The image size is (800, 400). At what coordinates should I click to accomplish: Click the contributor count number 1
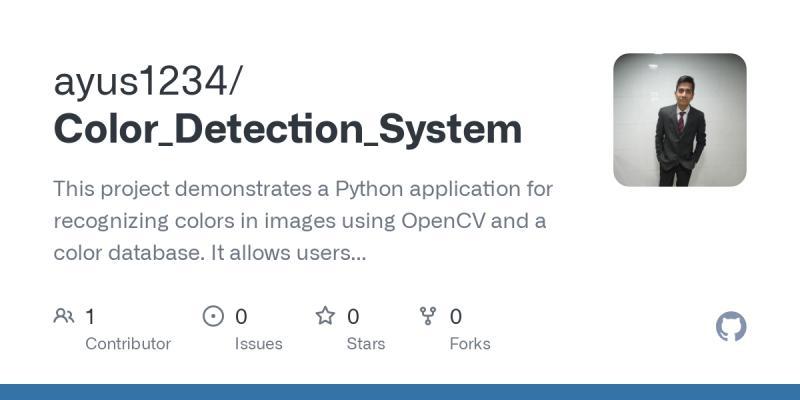(90, 317)
